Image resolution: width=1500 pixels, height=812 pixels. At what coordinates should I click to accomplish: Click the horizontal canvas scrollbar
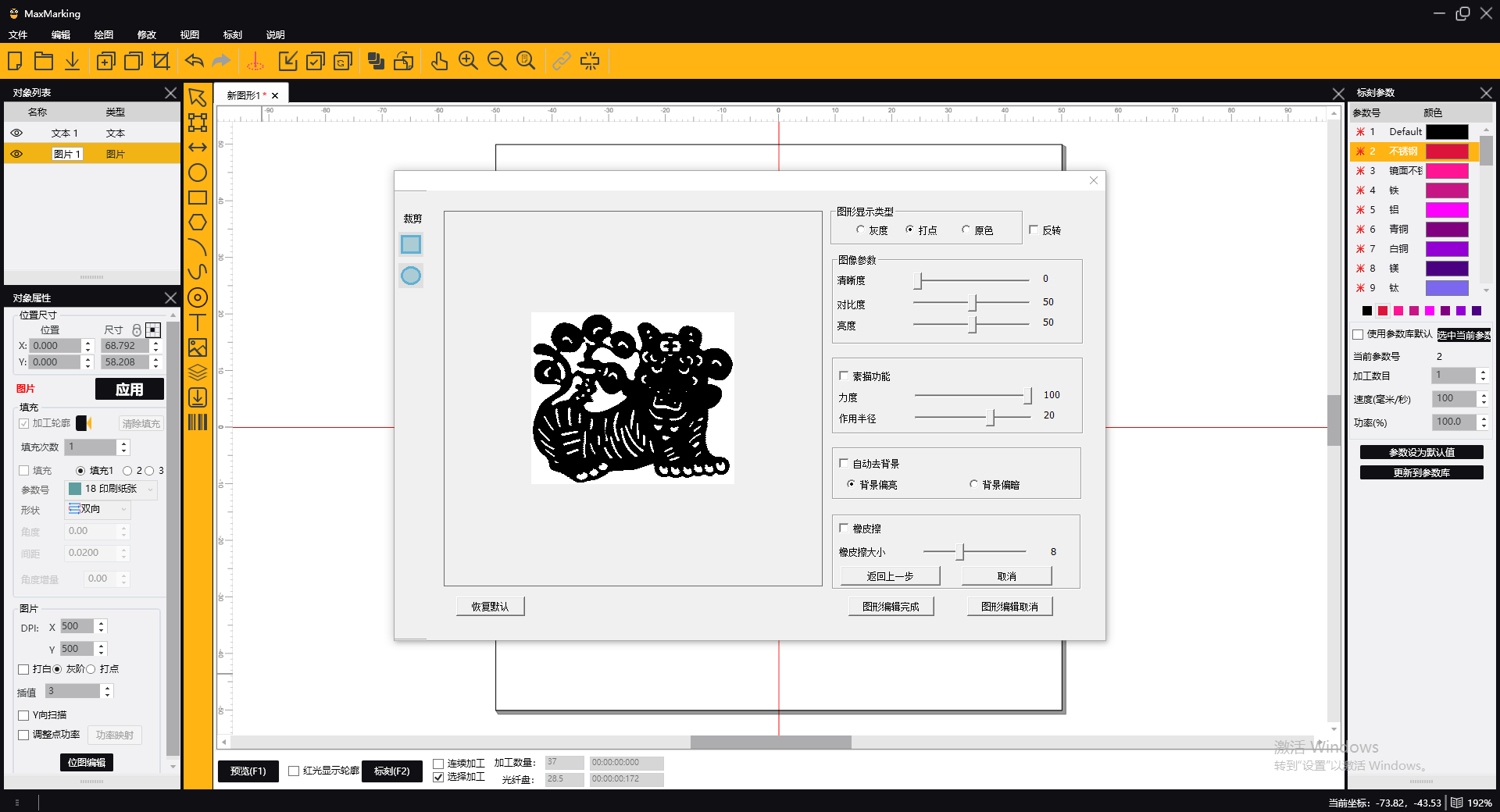pos(770,742)
